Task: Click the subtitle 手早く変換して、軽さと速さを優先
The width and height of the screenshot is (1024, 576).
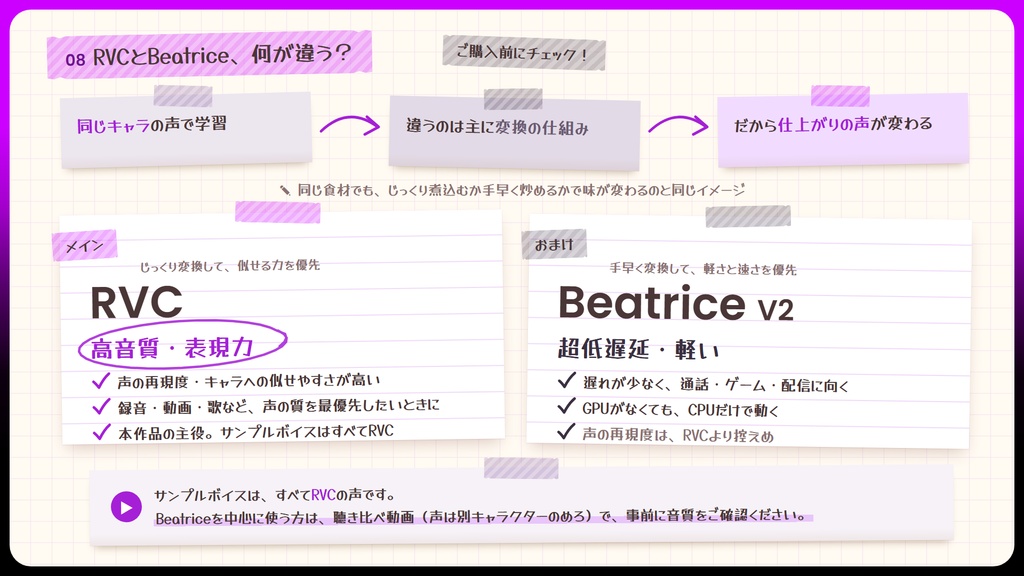Action: [703, 268]
